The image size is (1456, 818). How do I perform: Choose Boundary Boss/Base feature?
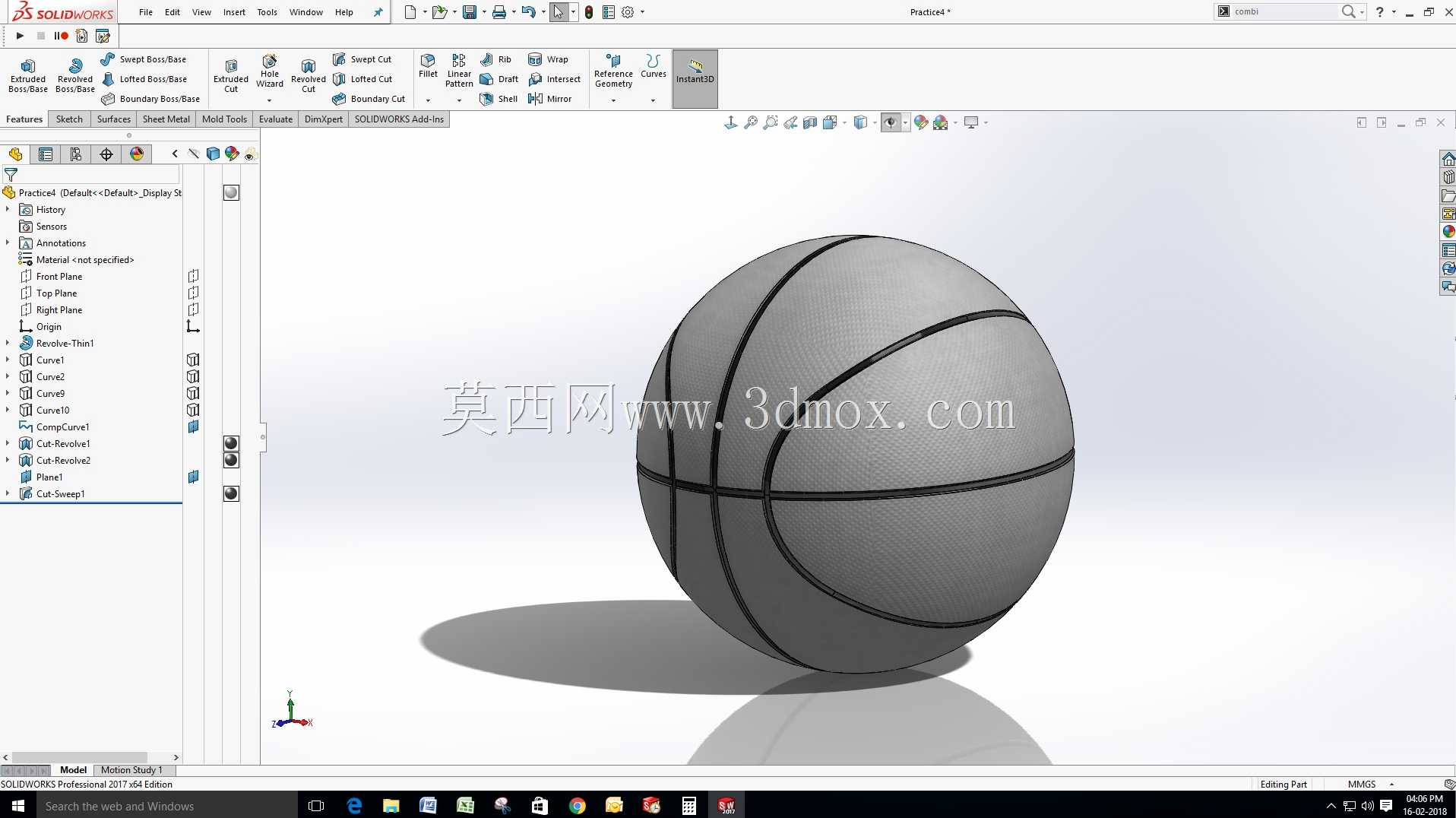[150, 99]
